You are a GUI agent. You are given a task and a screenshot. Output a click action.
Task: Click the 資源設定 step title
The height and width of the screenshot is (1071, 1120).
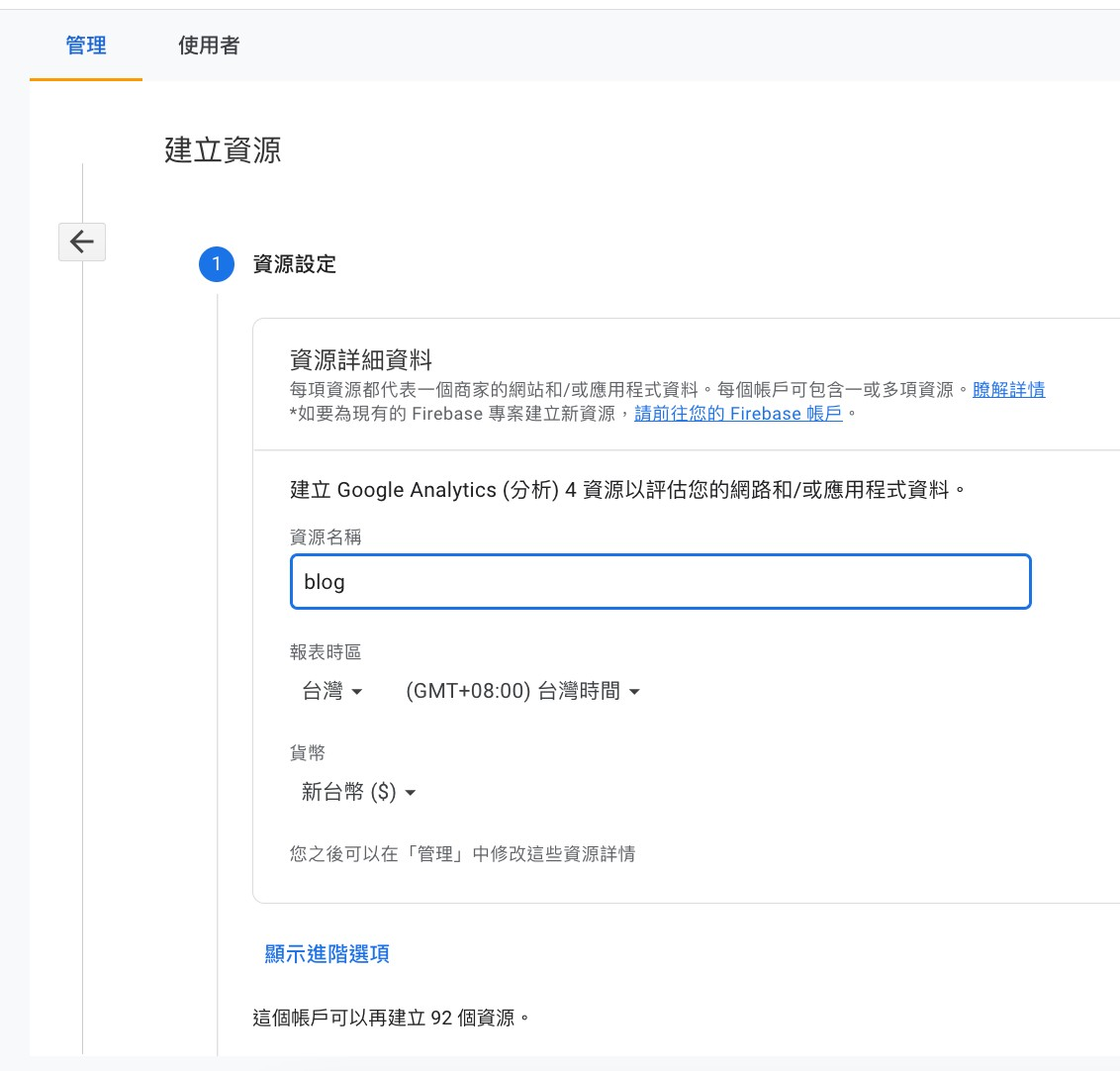coord(295,264)
